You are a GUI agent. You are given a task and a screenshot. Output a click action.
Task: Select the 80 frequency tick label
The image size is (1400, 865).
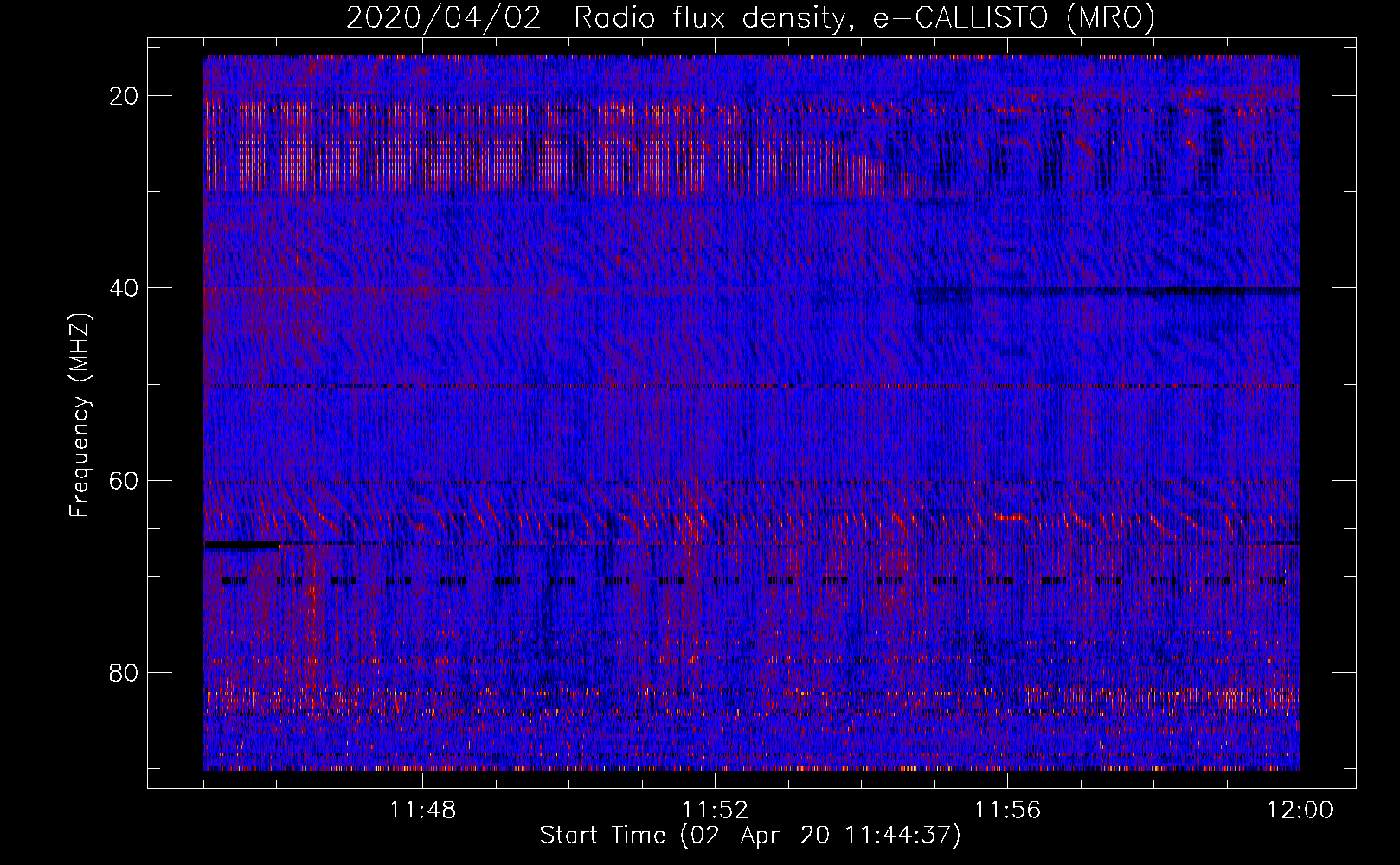click(125, 672)
